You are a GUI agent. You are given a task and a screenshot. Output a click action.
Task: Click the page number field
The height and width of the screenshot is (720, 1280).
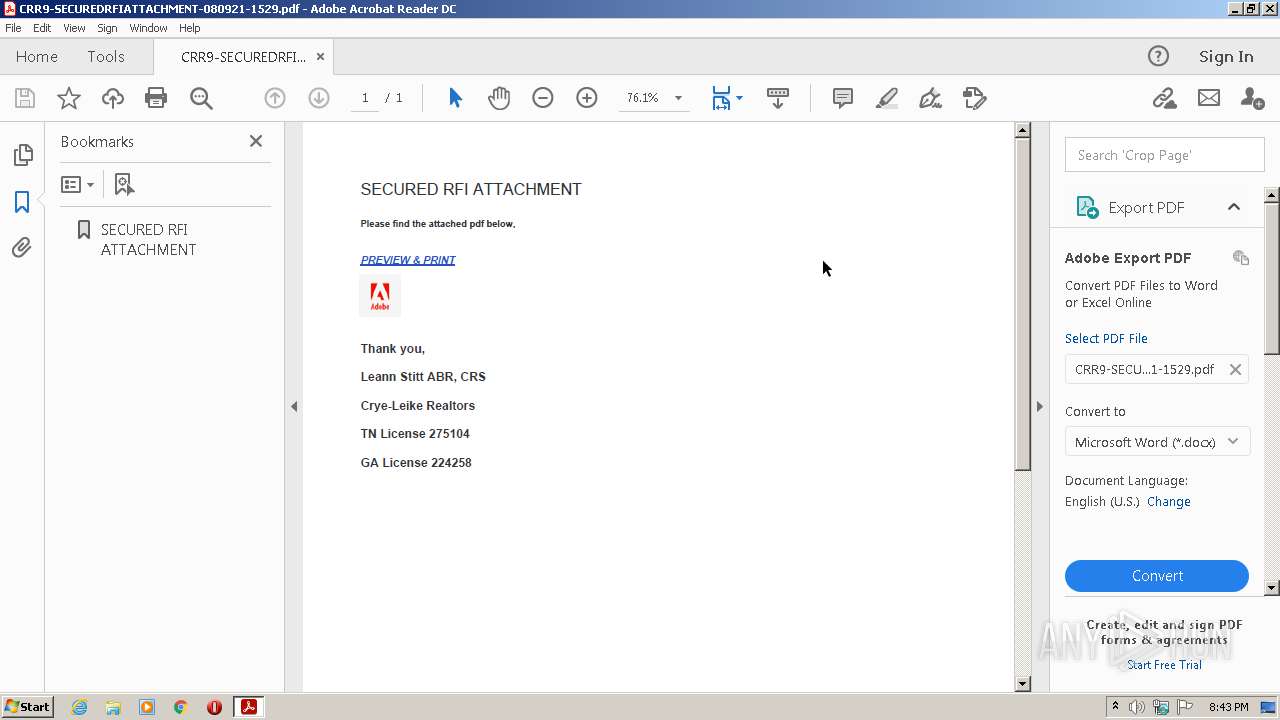pos(365,98)
